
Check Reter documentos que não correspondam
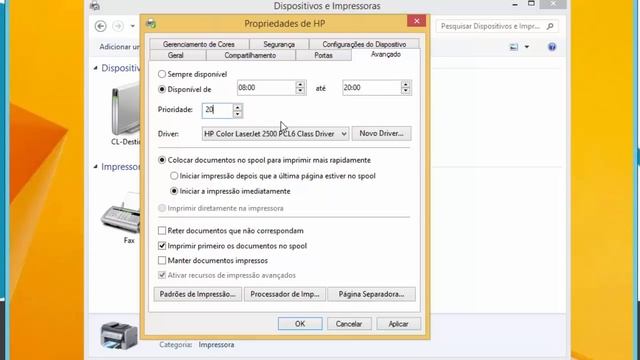pos(162,231)
